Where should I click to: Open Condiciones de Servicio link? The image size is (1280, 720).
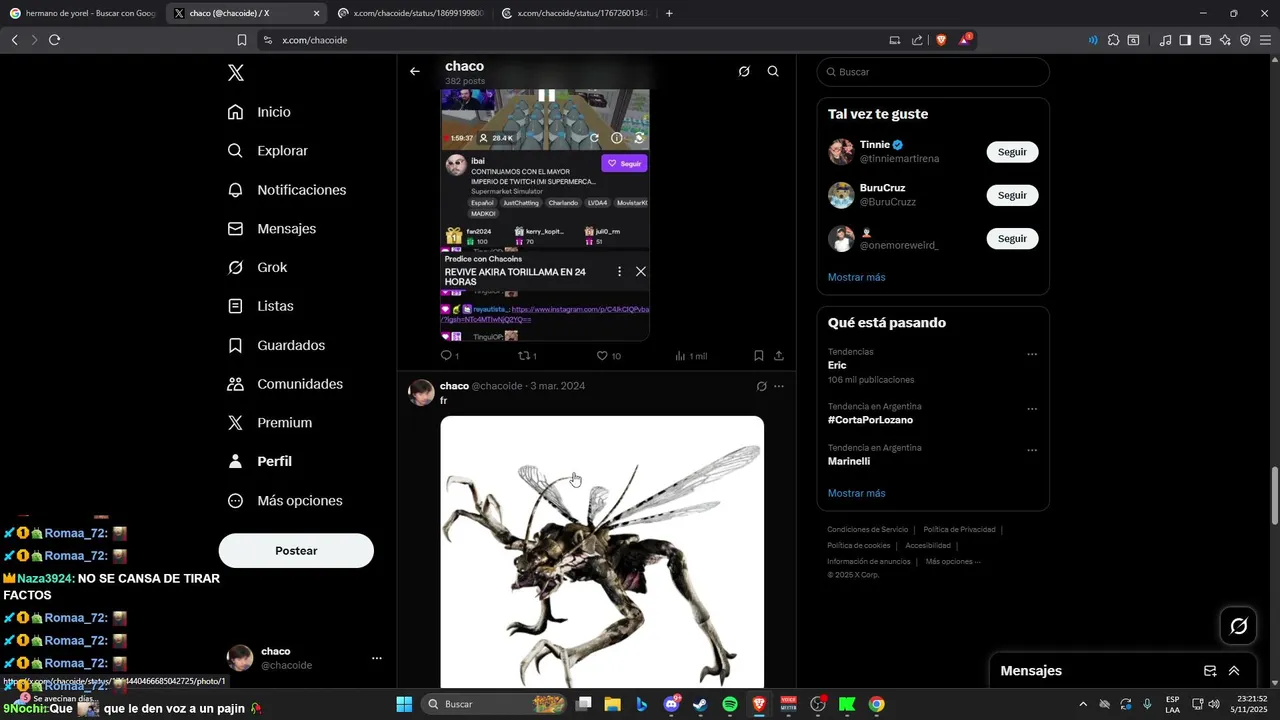tap(867, 530)
